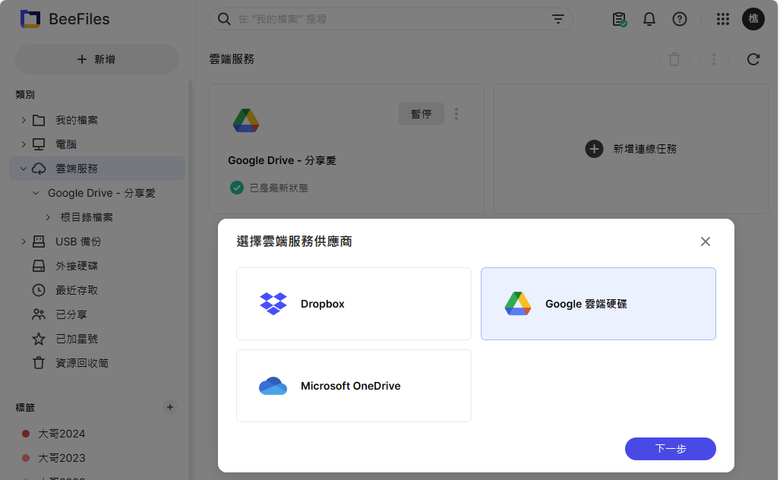Expand the USB 備份 node
Viewport: 780px width, 480px height.
point(23,241)
